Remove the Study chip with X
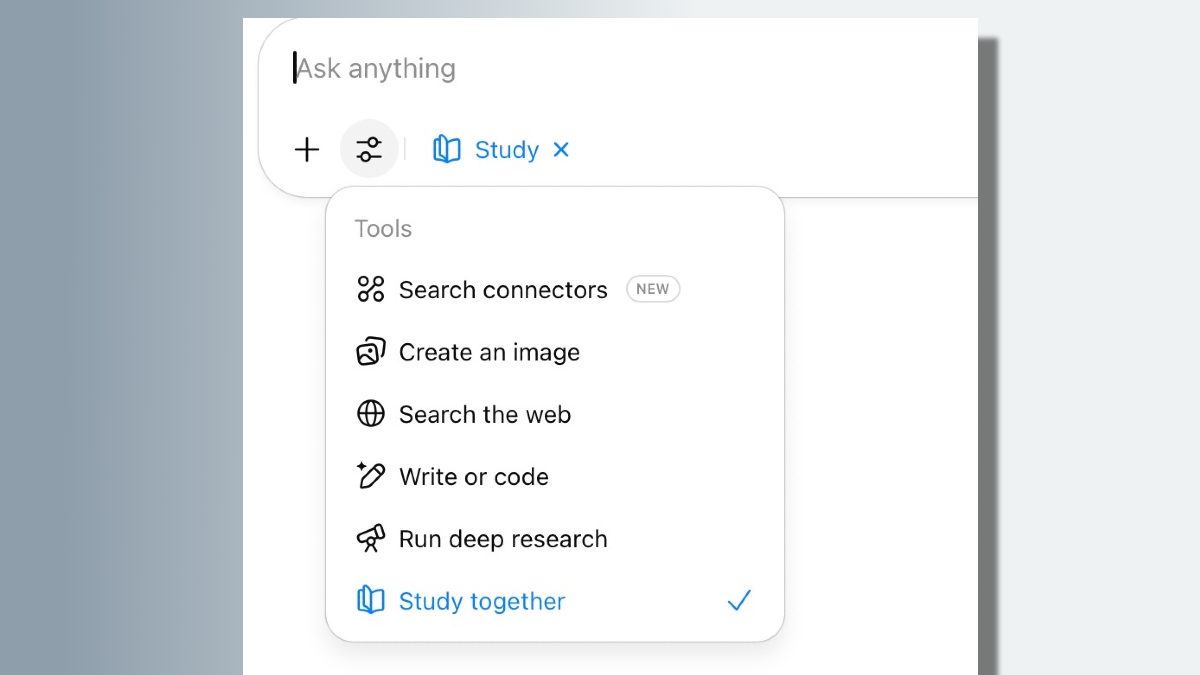Screen dimensions: 1200x675 tap(561, 150)
